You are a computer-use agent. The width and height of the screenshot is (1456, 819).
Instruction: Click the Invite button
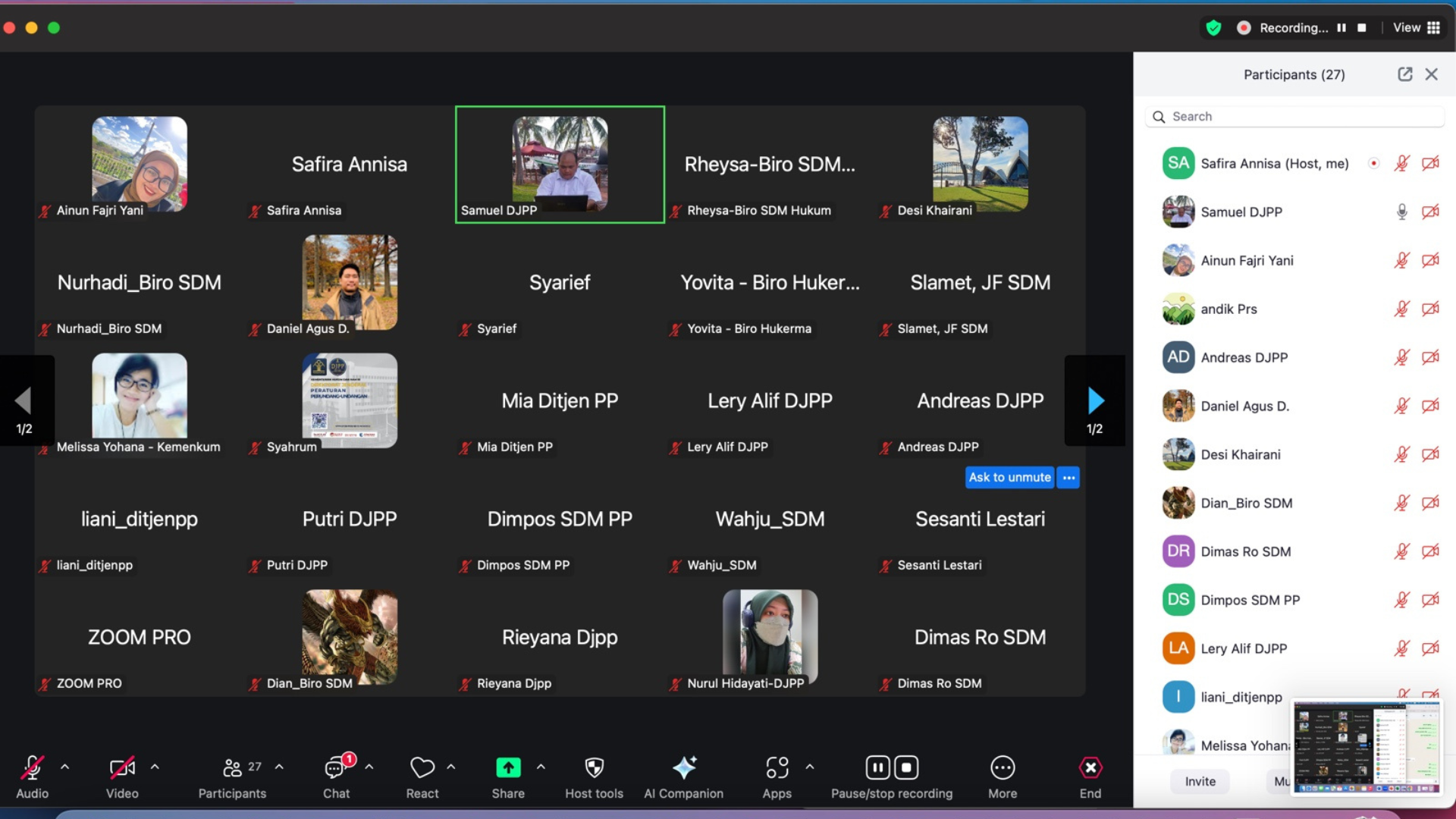tap(1200, 782)
